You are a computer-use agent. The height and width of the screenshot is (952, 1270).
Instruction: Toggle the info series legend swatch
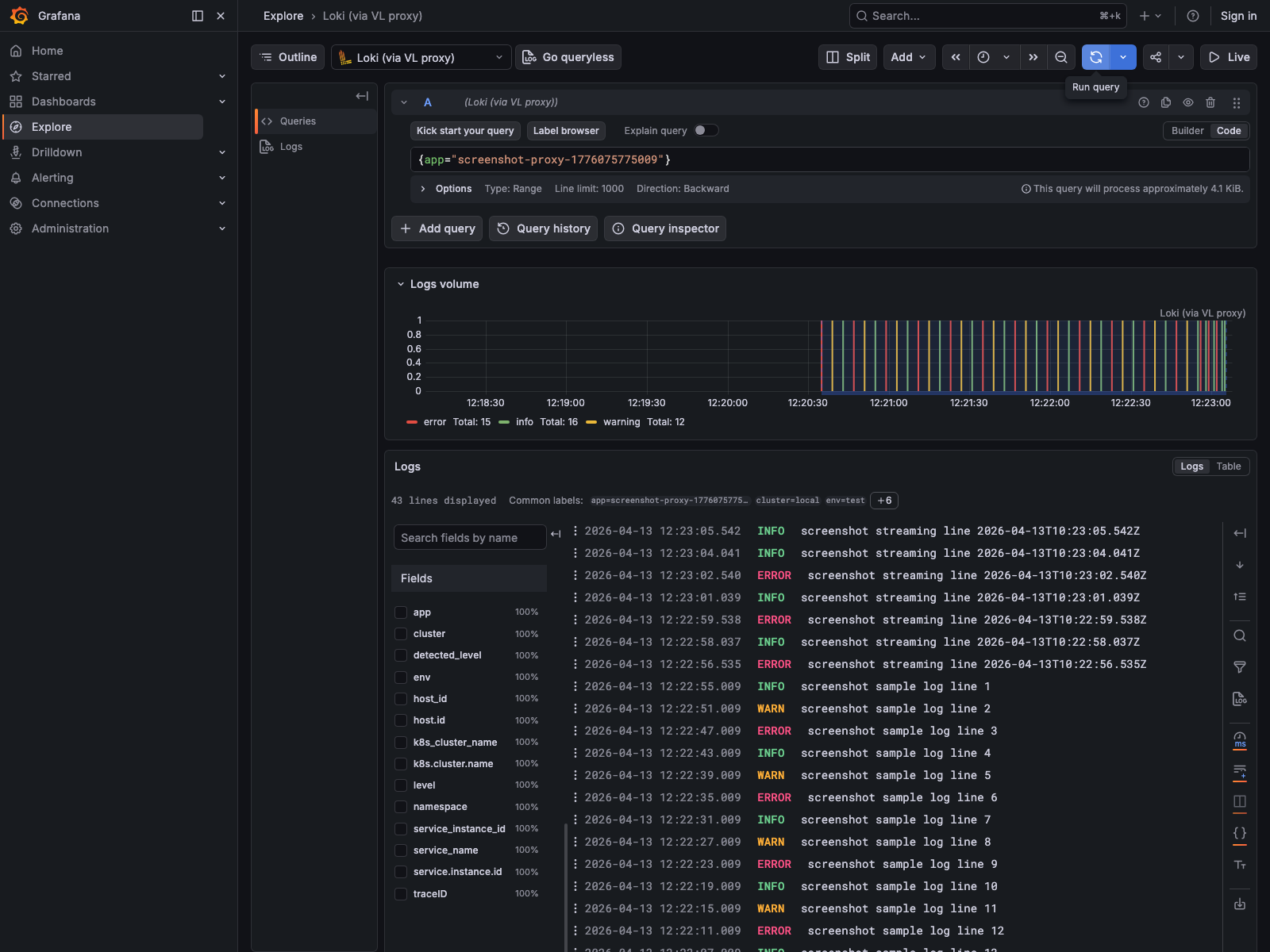pos(504,422)
